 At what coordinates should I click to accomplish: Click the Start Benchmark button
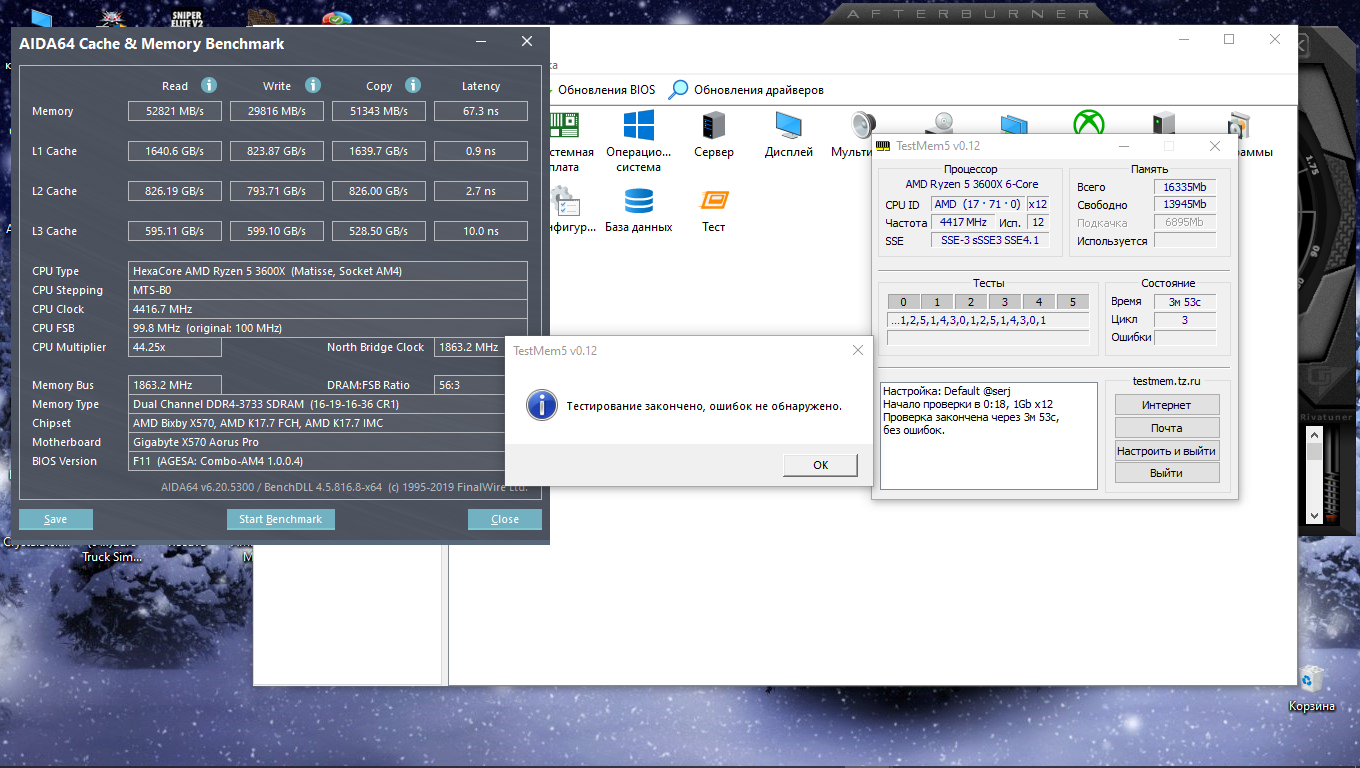(281, 519)
